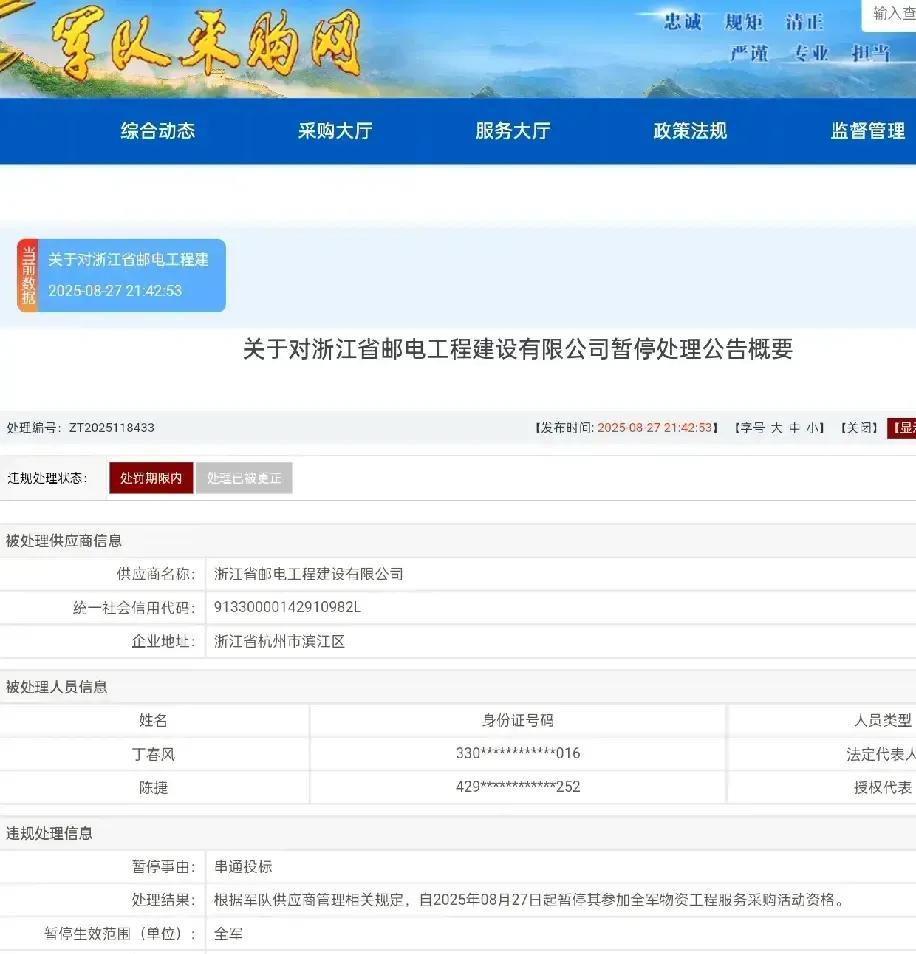
Task: Click the 处理编号 ZT2025118433 text
Action: [x=81, y=428]
